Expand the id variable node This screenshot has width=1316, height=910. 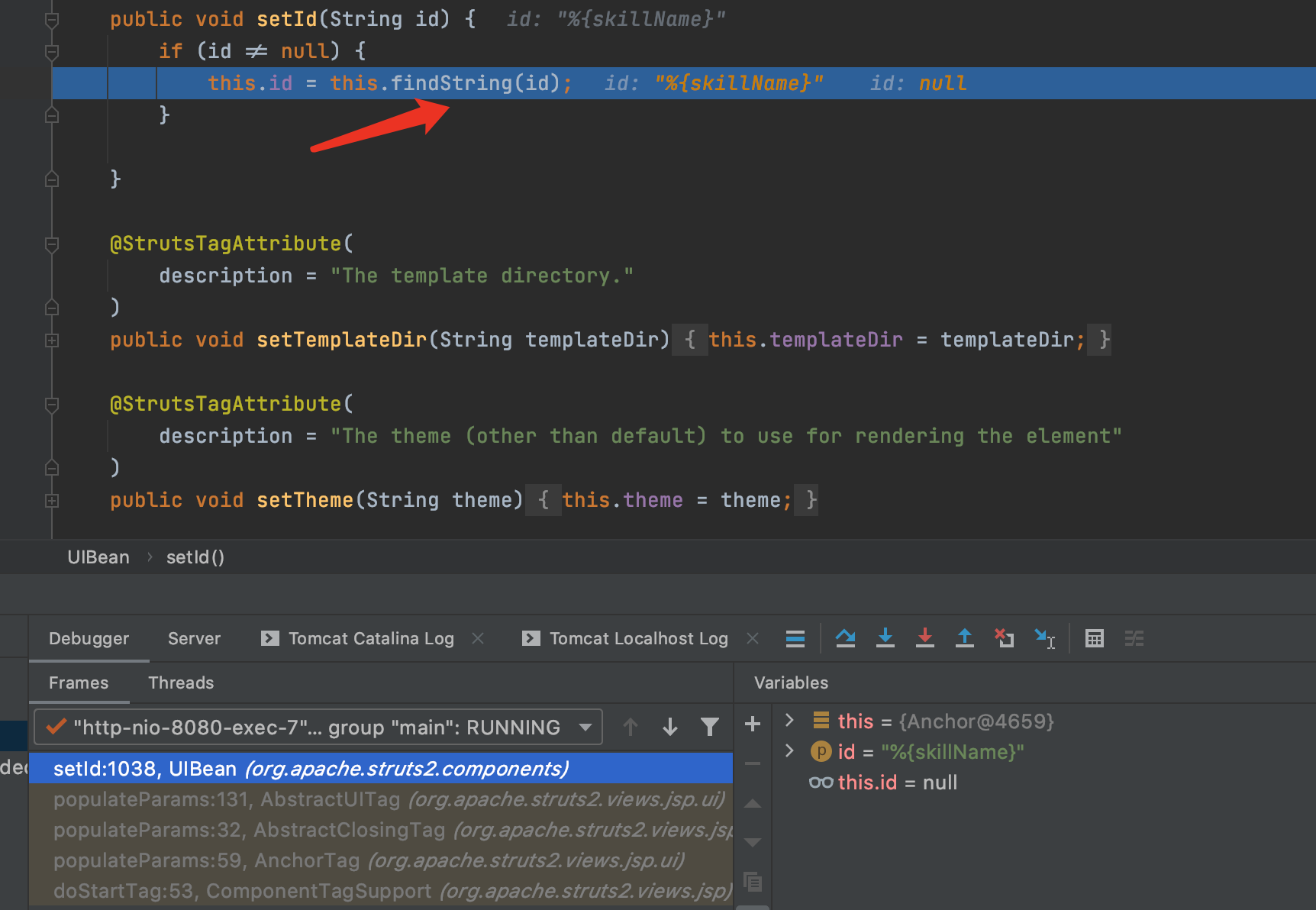point(790,751)
